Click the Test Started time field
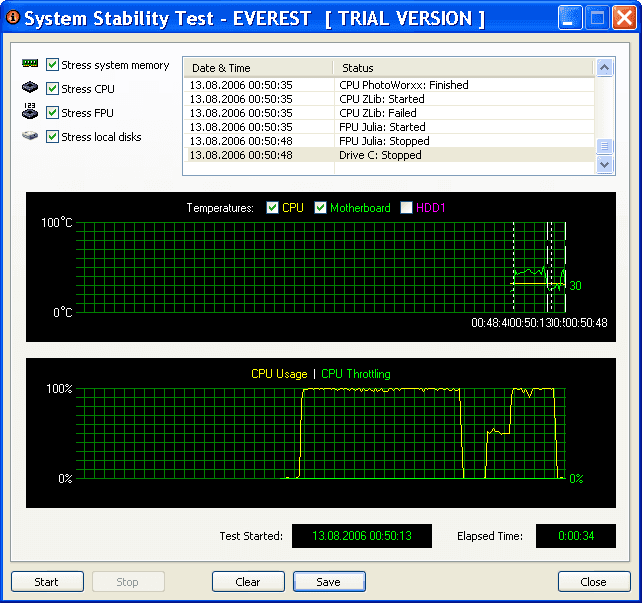 (x=362, y=535)
